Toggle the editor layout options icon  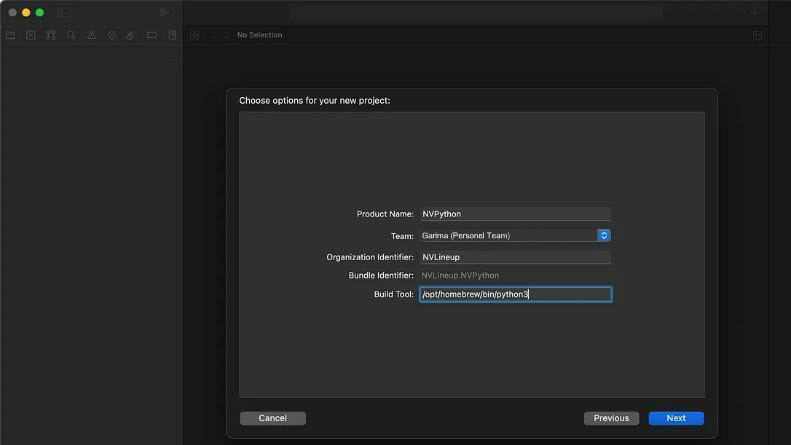click(x=757, y=35)
